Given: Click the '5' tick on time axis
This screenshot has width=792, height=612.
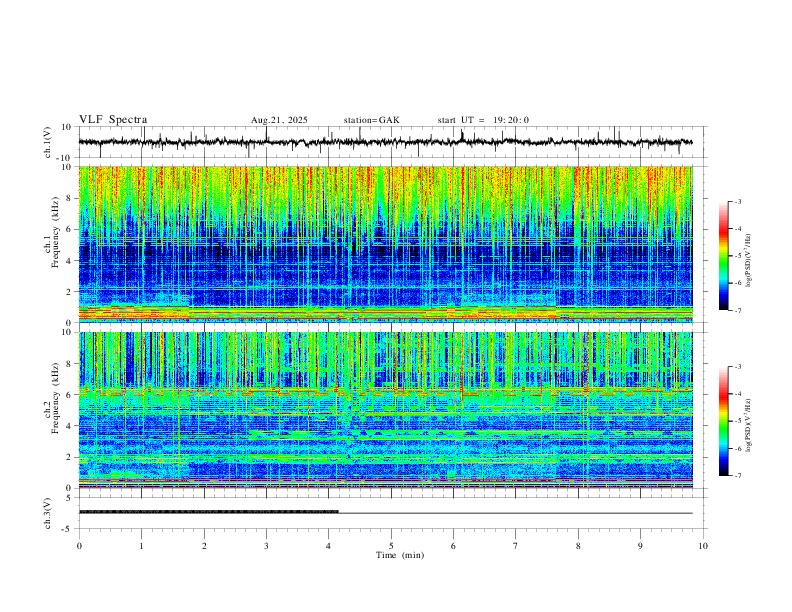Looking at the screenshot, I should click(391, 546).
